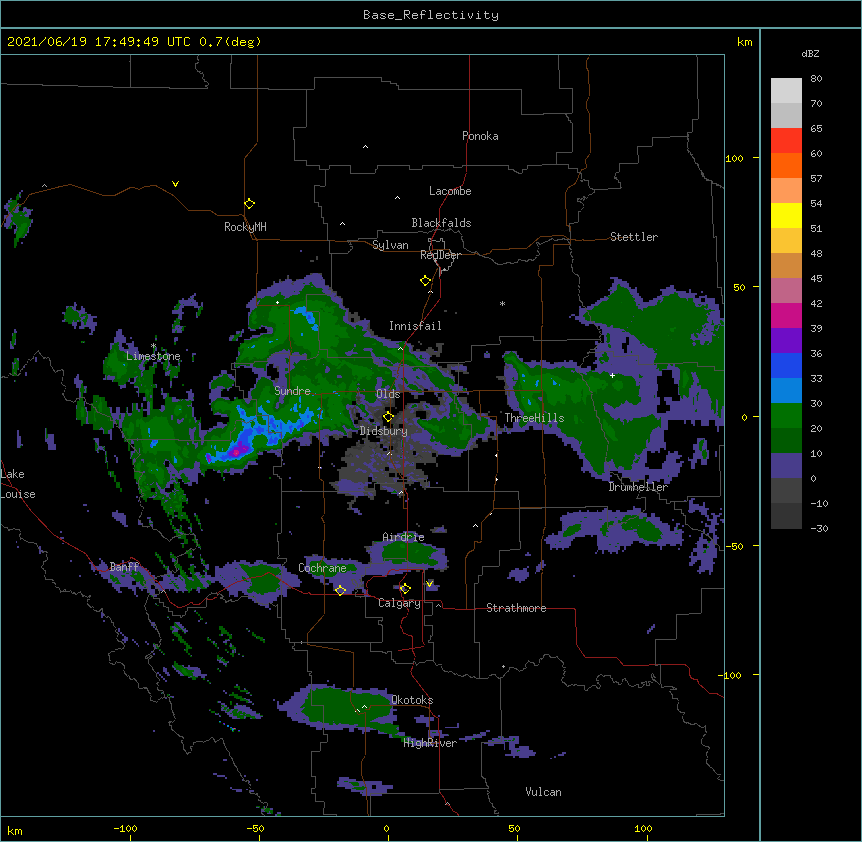The height and width of the screenshot is (842, 862).
Task: Click the Stettler town label
Action: tap(634, 237)
